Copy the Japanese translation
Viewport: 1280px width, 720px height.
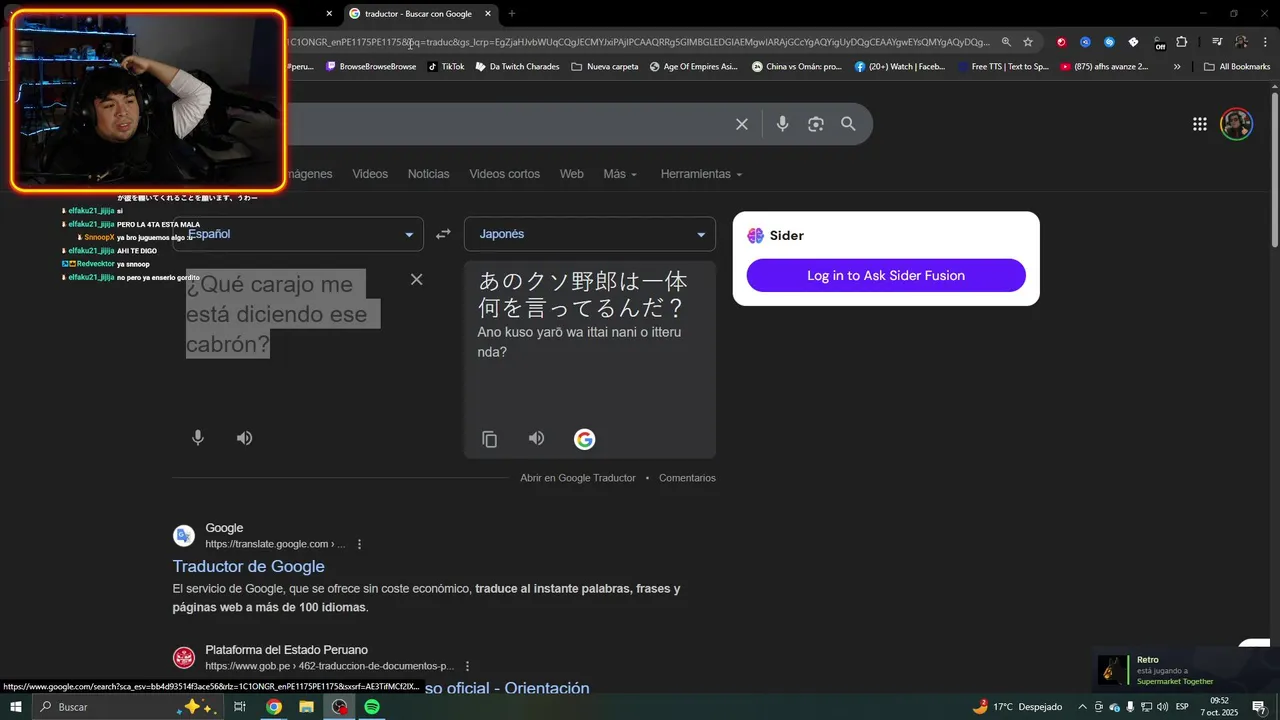[x=490, y=439]
